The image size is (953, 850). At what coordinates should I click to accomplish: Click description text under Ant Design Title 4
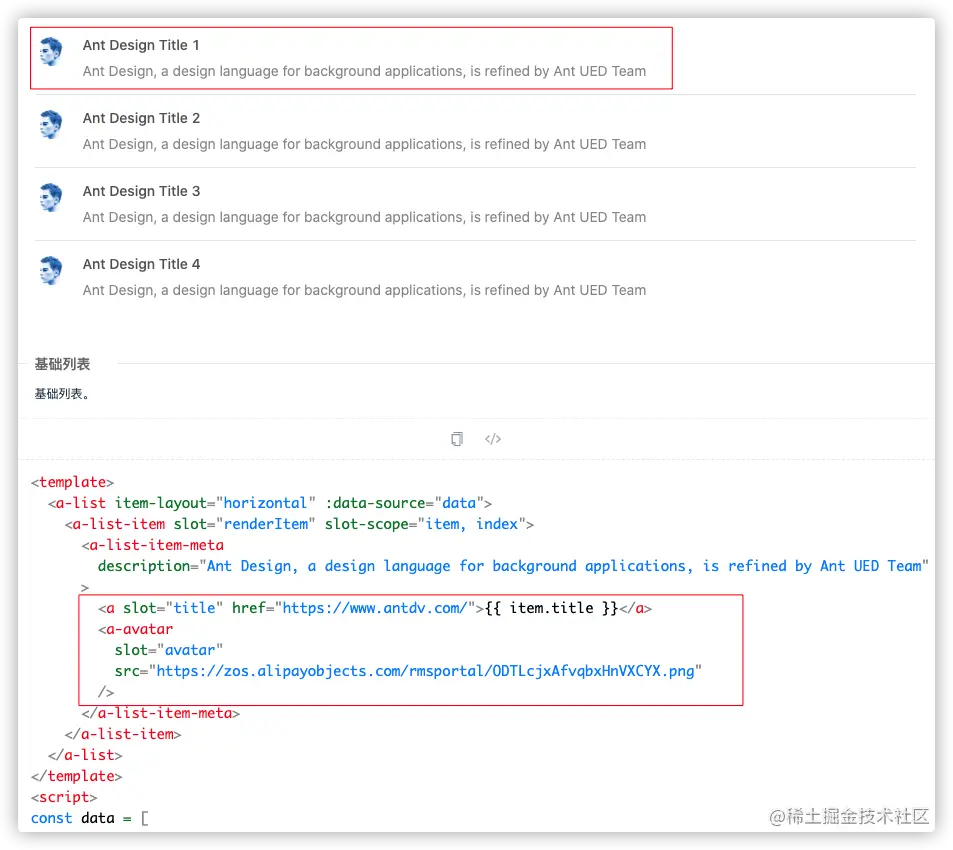point(364,290)
